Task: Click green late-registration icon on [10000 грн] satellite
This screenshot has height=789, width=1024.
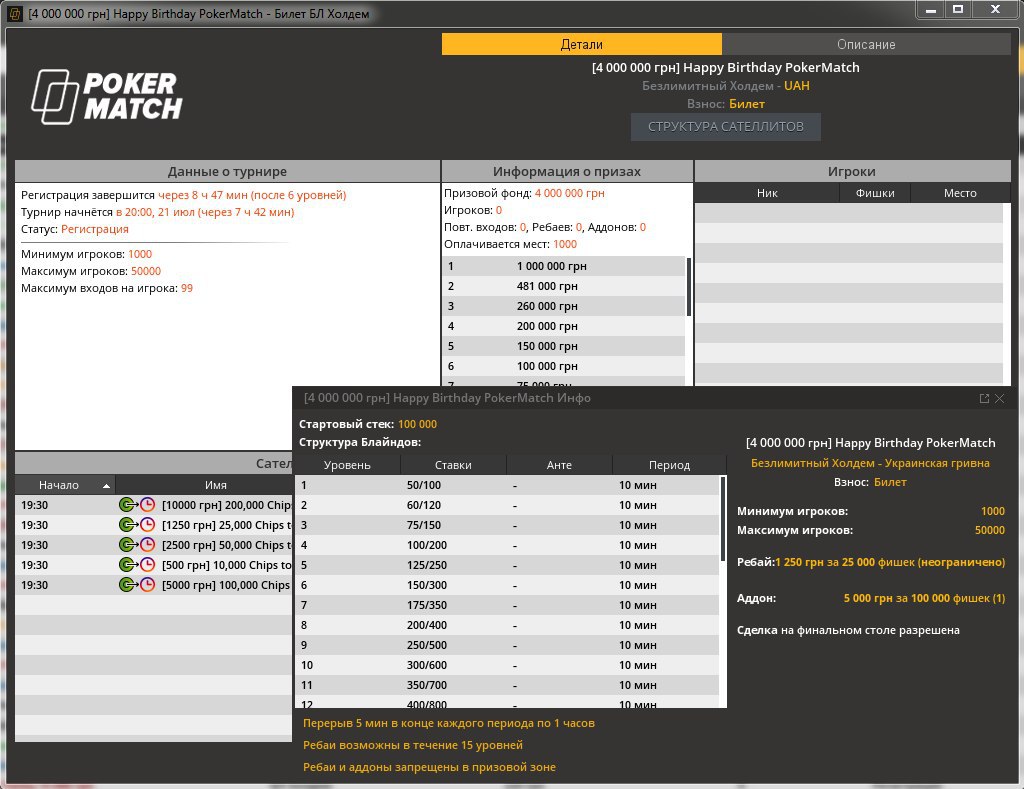Action: tap(127, 505)
